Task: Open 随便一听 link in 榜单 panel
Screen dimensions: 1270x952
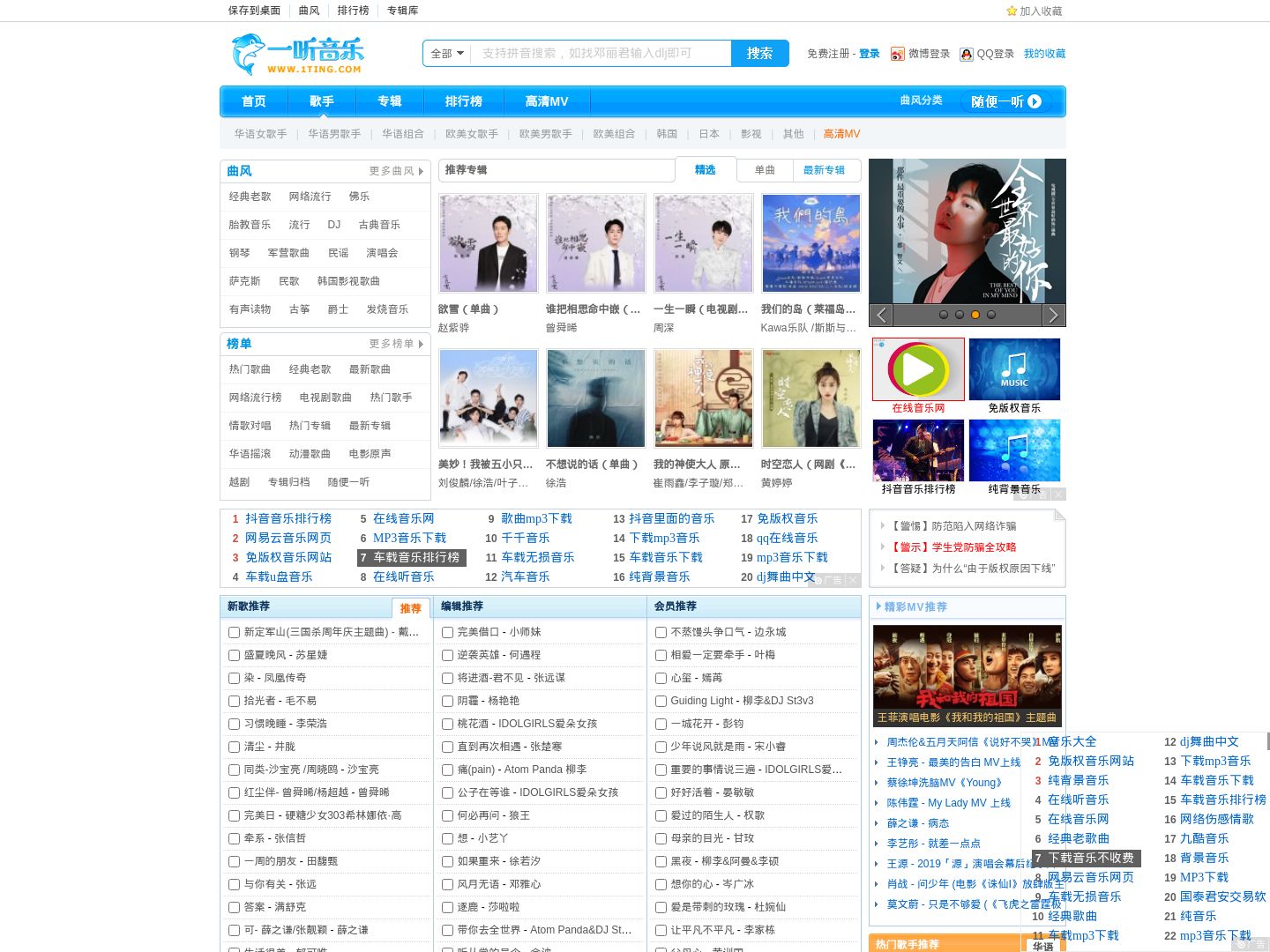Action: (x=349, y=482)
